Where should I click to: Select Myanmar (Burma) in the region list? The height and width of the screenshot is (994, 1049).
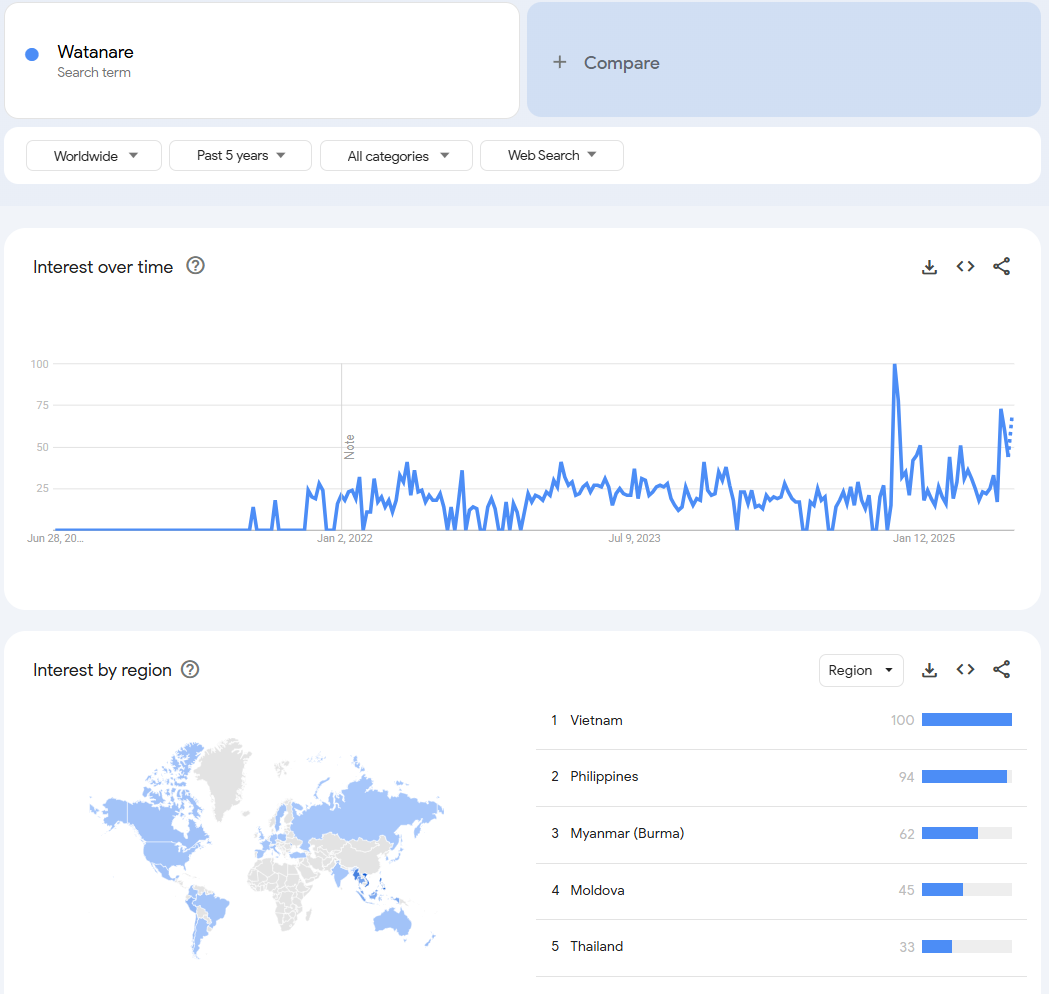coord(781,833)
